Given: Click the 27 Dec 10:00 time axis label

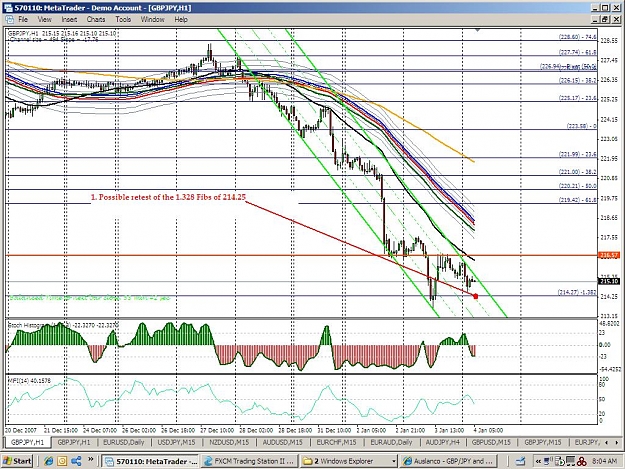Looking at the screenshot, I should [217, 430].
